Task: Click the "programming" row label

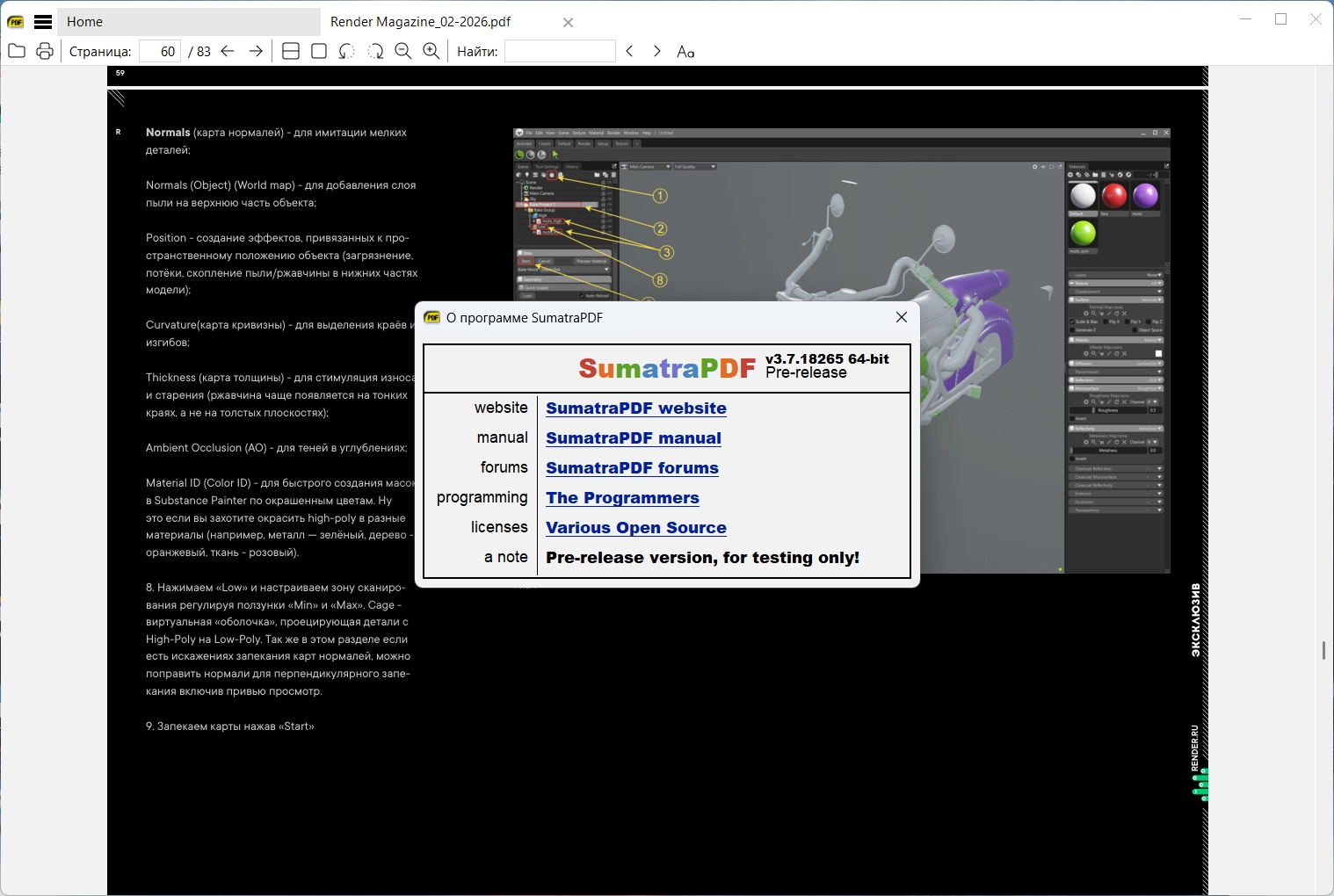Action: pos(482,497)
